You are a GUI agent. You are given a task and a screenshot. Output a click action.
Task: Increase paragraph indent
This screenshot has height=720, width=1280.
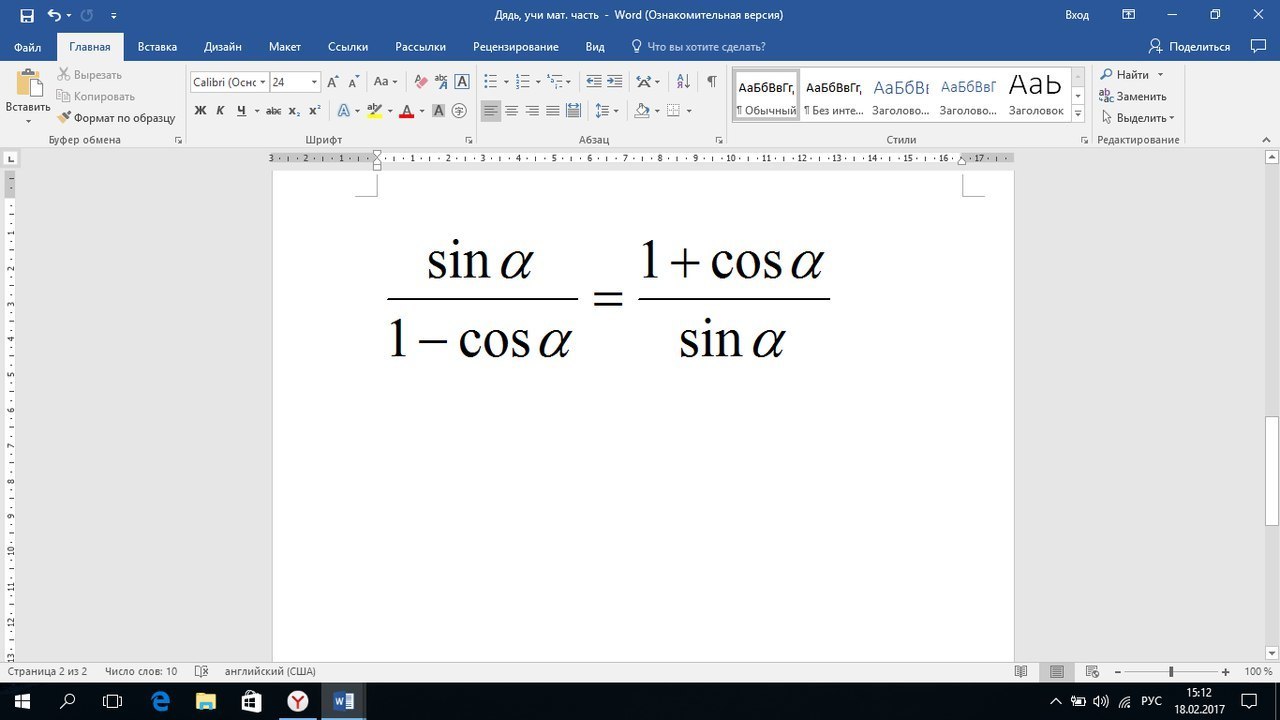pos(614,82)
